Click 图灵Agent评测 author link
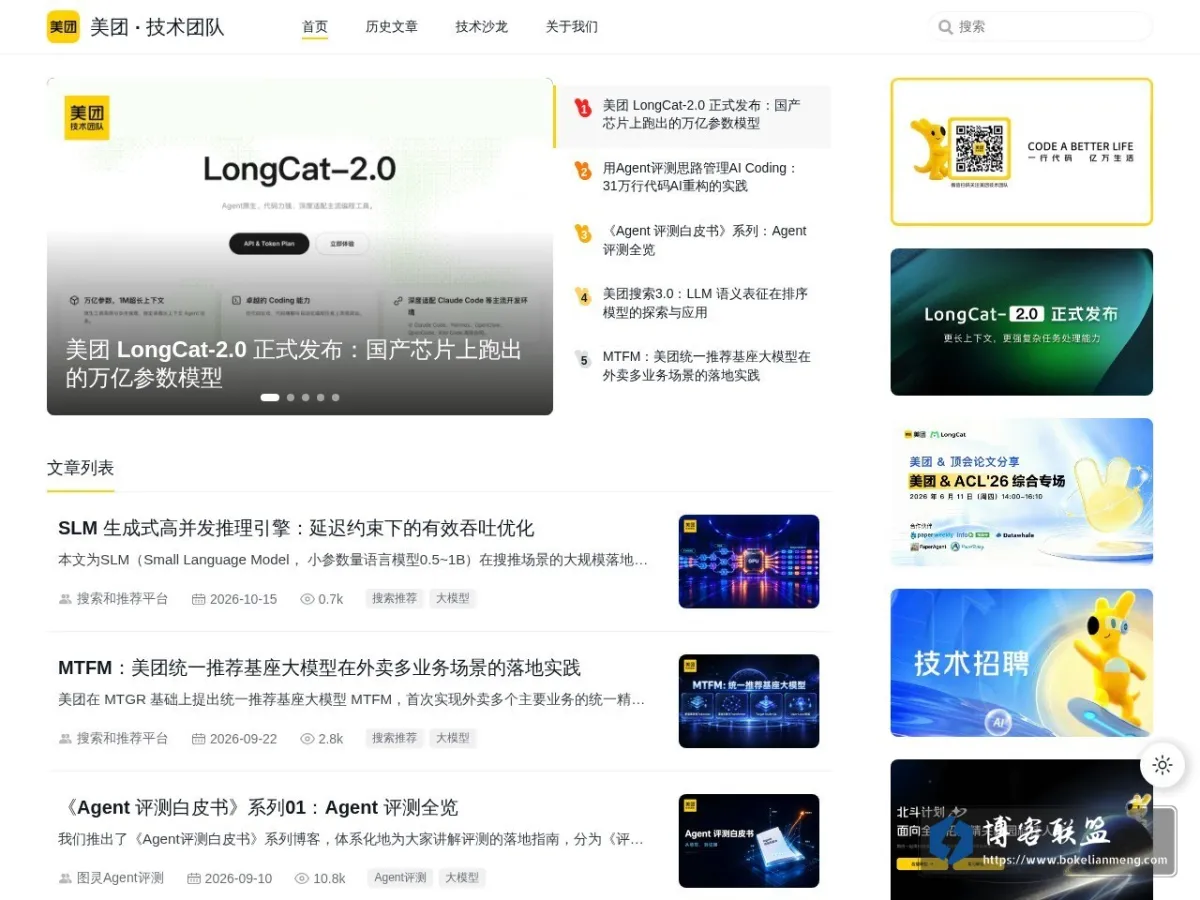1200x900 pixels. [x=120, y=879]
